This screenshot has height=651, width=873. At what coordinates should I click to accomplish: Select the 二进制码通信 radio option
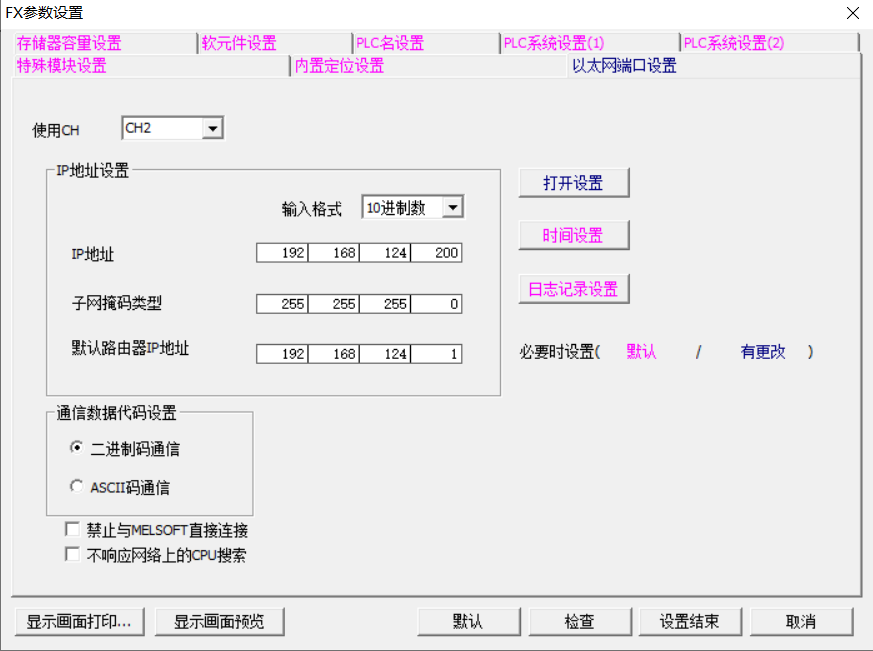[x=77, y=448]
